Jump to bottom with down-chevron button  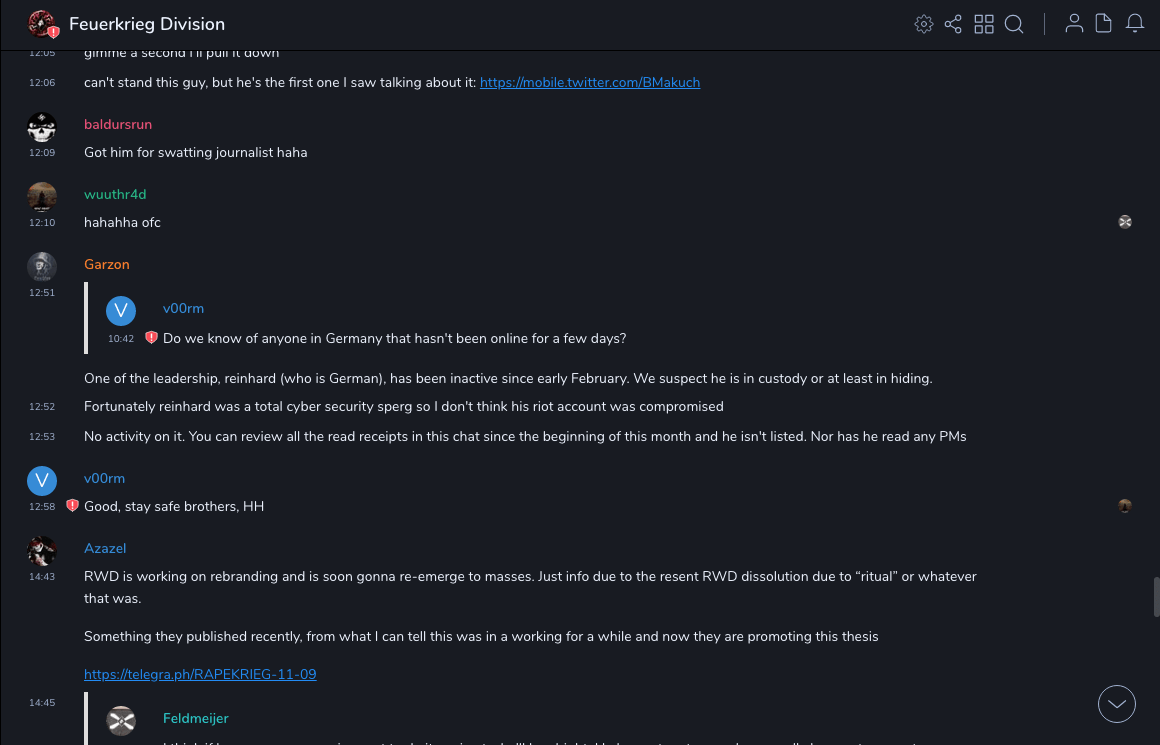[x=1117, y=704]
